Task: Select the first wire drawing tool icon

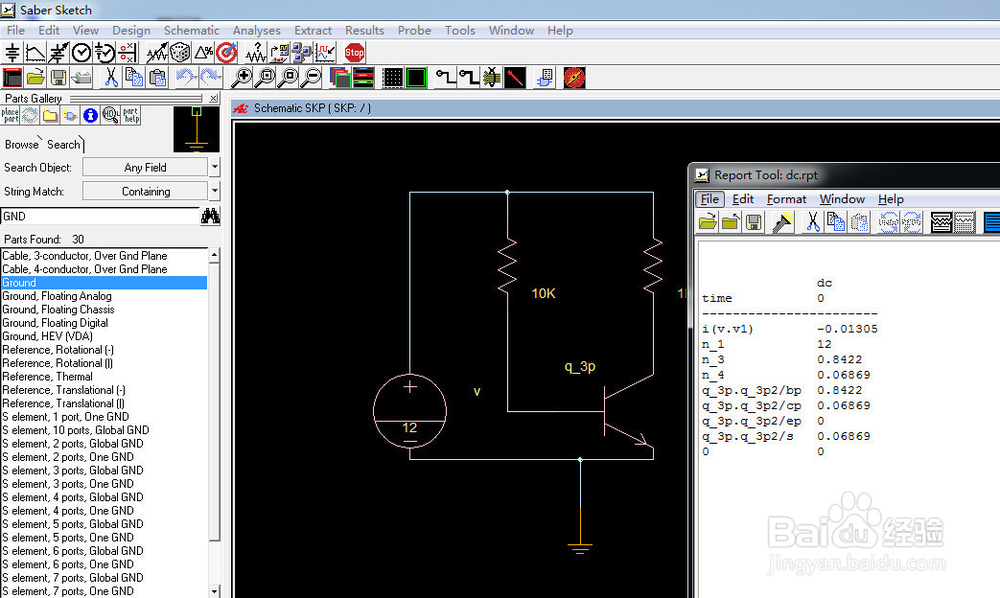Action: click(x=445, y=78)
